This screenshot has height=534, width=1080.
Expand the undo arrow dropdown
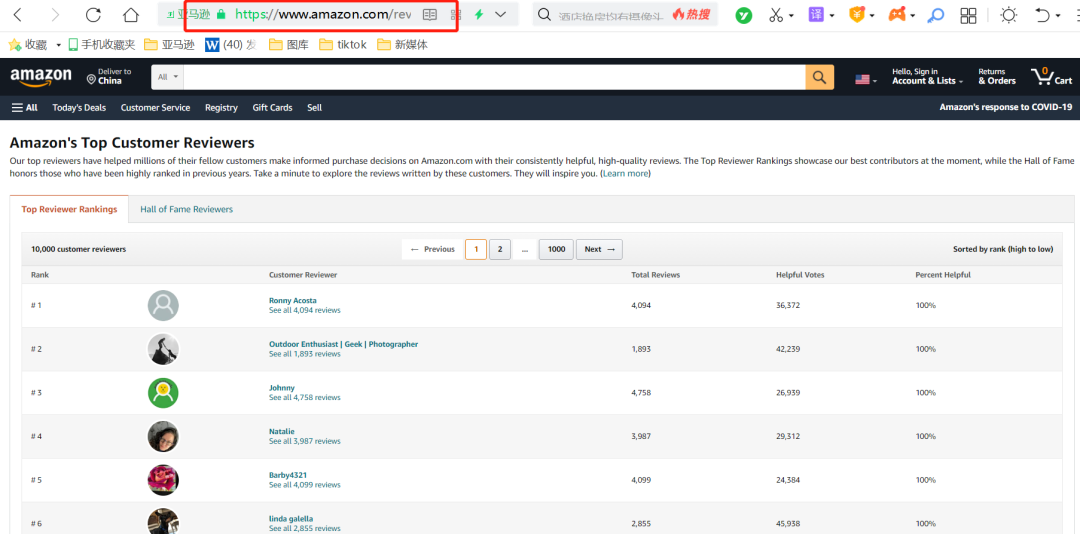coord(1057,16)
